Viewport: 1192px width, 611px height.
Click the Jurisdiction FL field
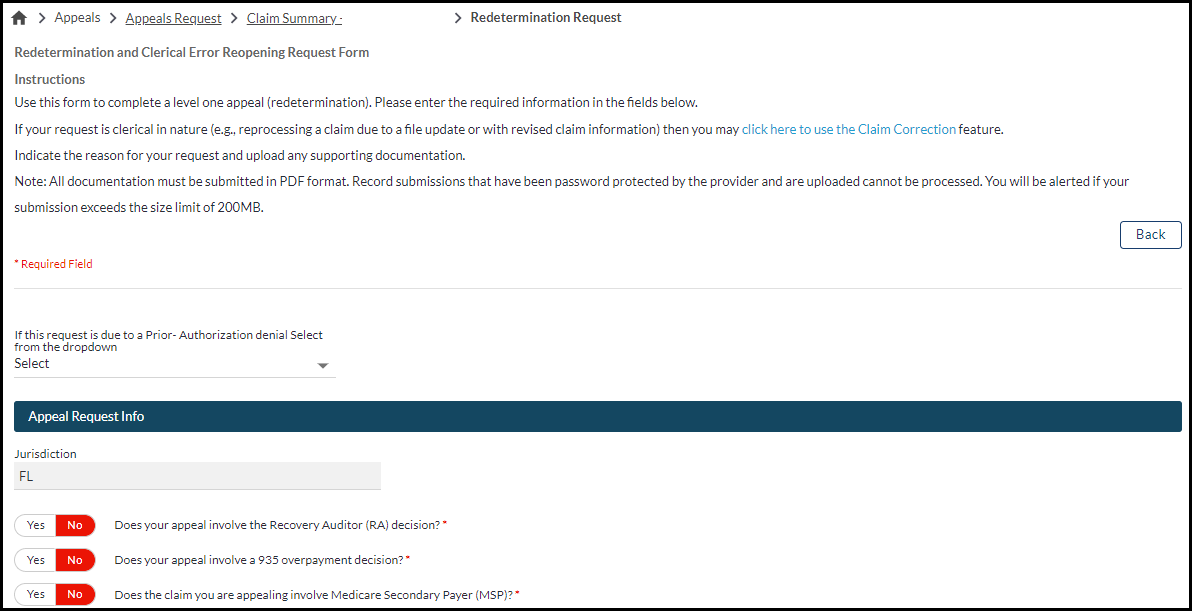tap(198, 476)
